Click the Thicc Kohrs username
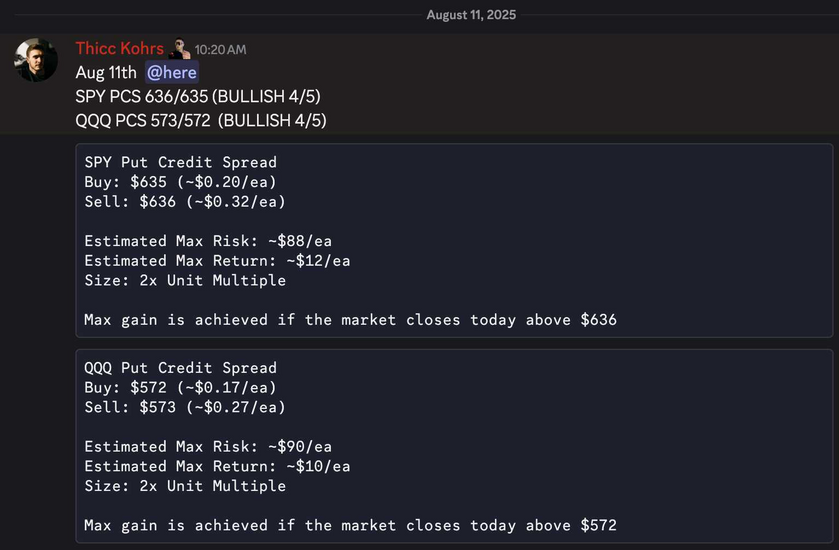 (119, 49)
